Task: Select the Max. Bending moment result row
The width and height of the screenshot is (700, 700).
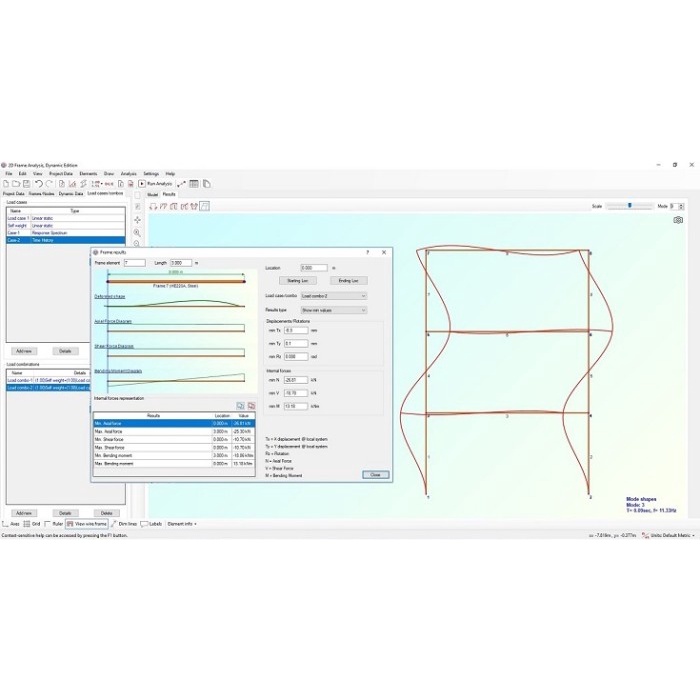Action: tap(174, 464)
